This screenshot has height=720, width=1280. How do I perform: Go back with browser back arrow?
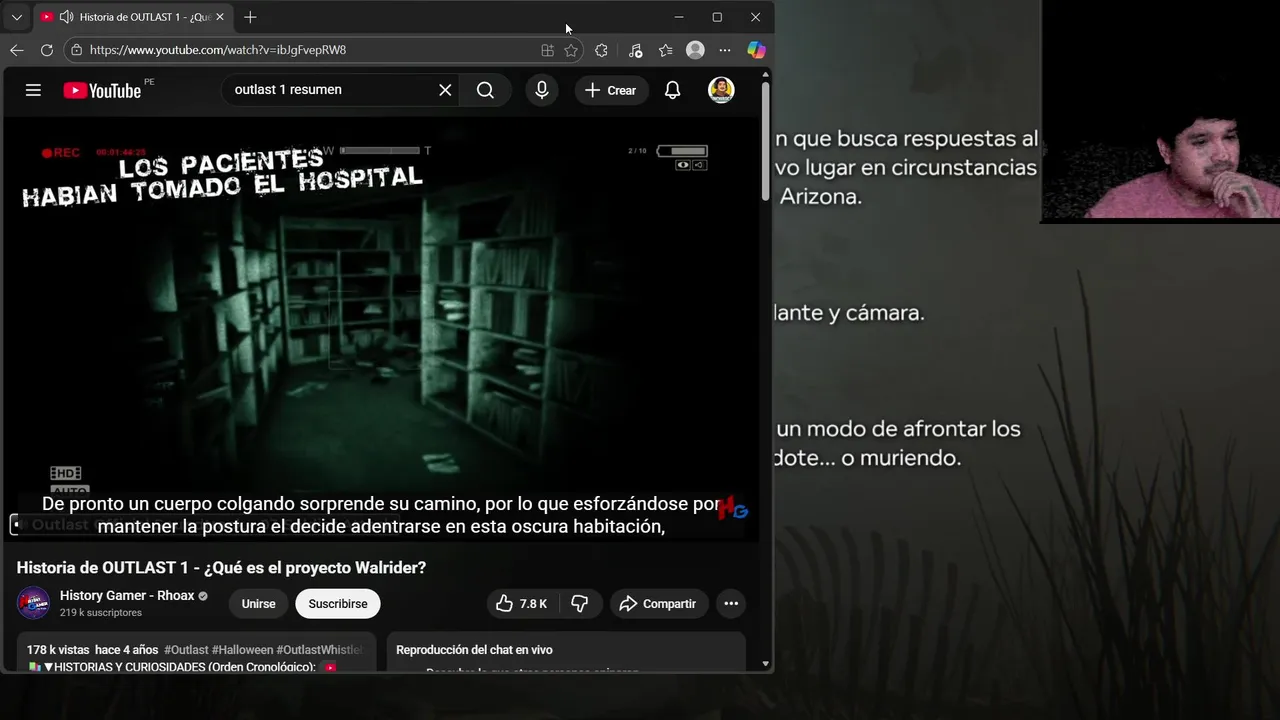(17, 50)
